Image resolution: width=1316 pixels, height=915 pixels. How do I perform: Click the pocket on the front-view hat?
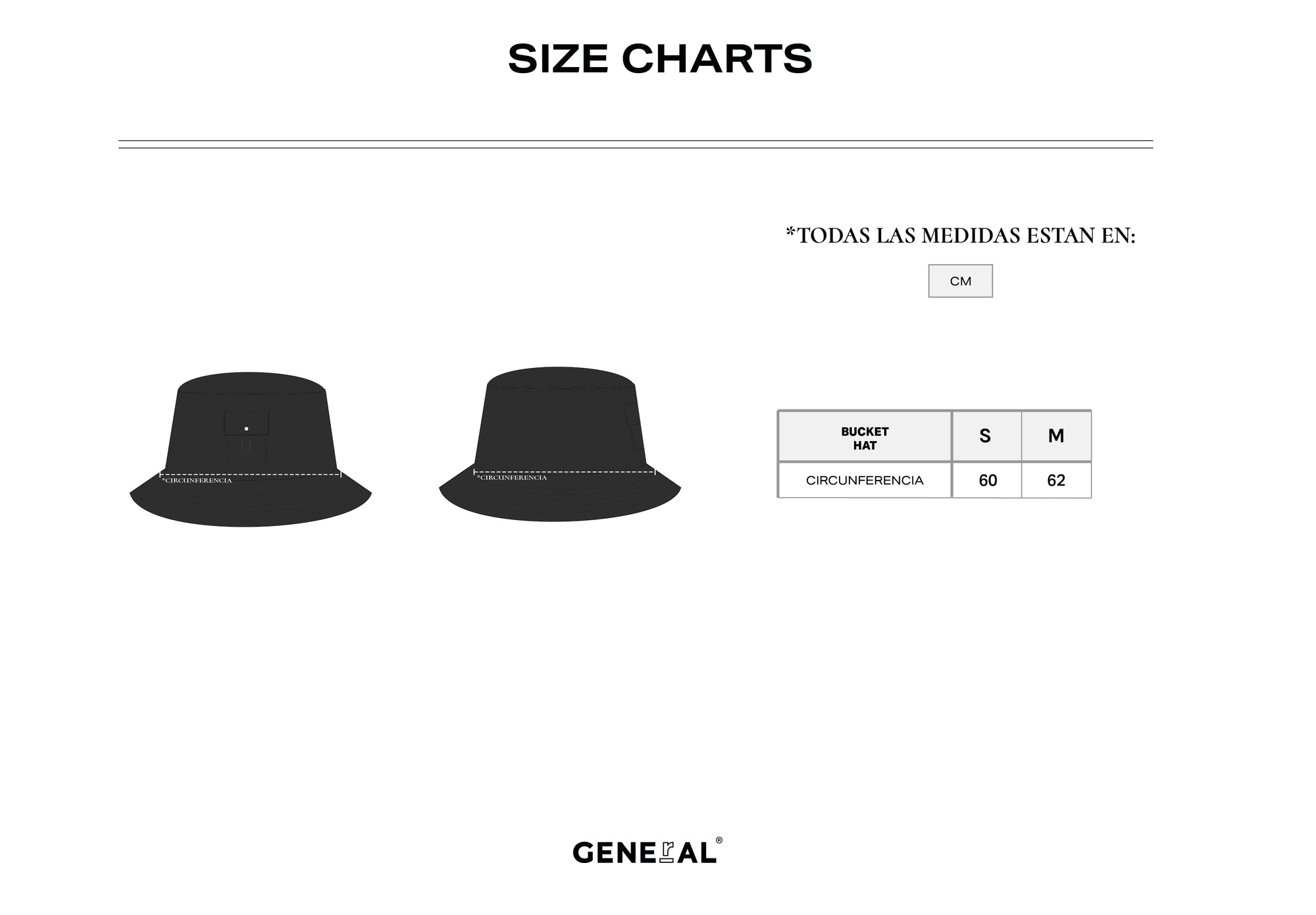246,436
